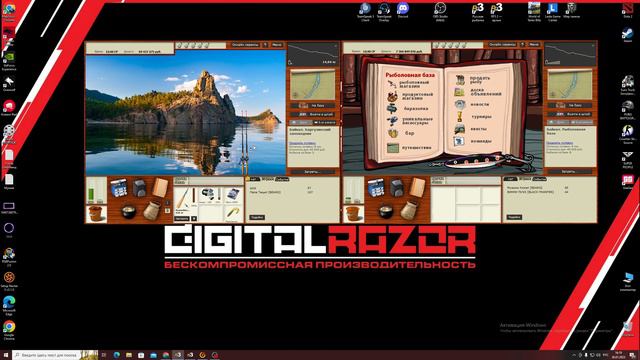Open рыболовный магазин in the right window book
640x360 pixels.
click(x=409, y=84)
